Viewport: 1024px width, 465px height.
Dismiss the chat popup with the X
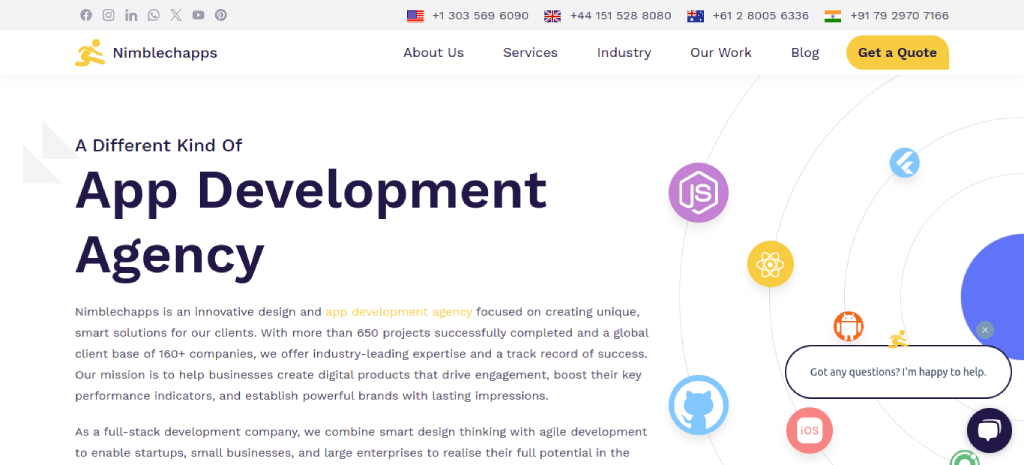[x=985, y=330]
